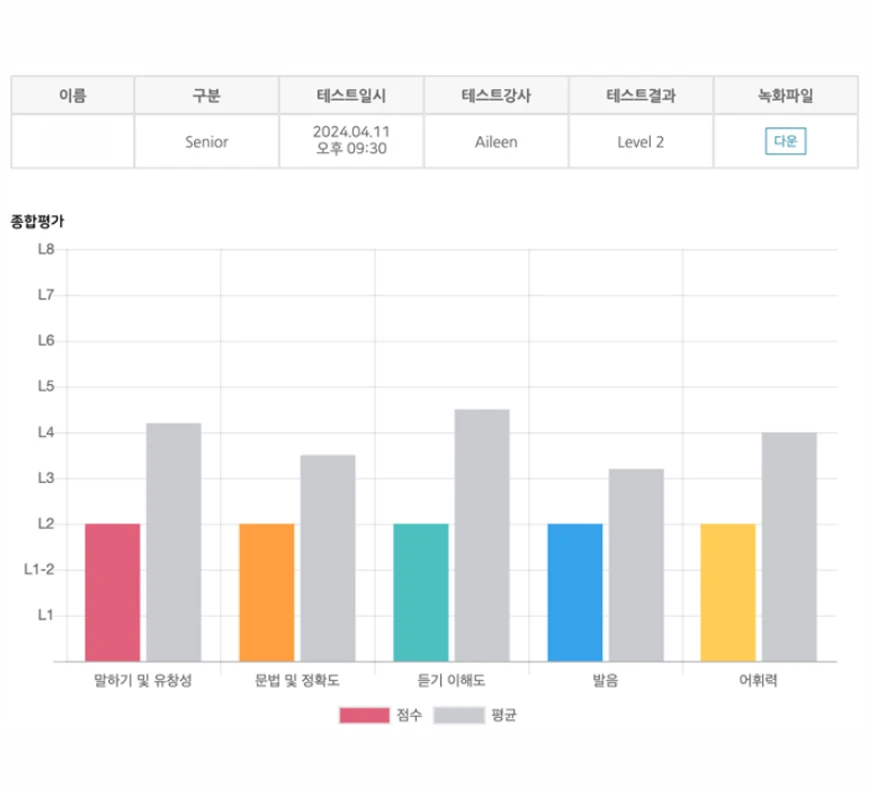Select the Senior cell
This screenshot has width=869, height=792.
(206, 142)
